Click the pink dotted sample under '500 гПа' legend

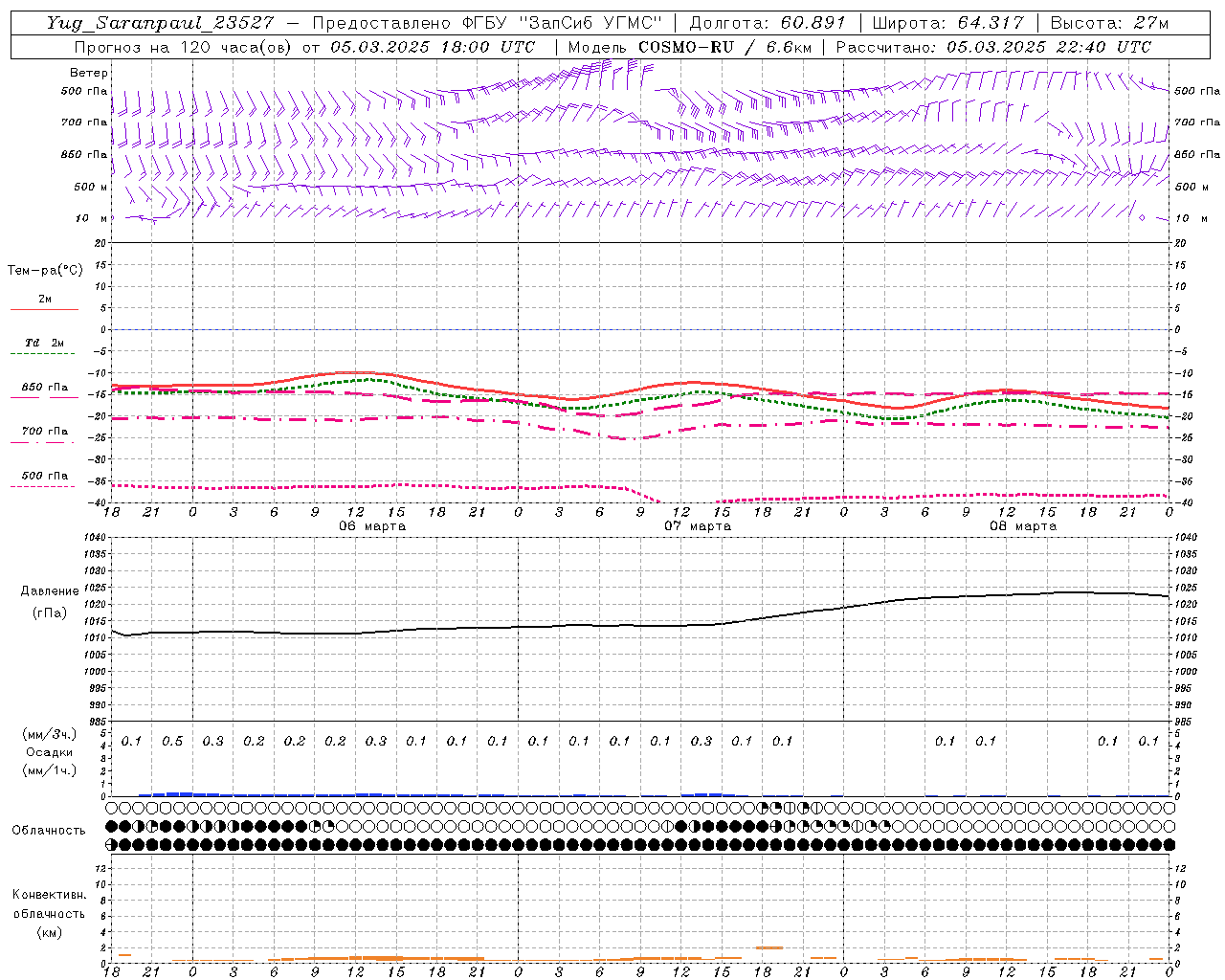click(43, 486)
